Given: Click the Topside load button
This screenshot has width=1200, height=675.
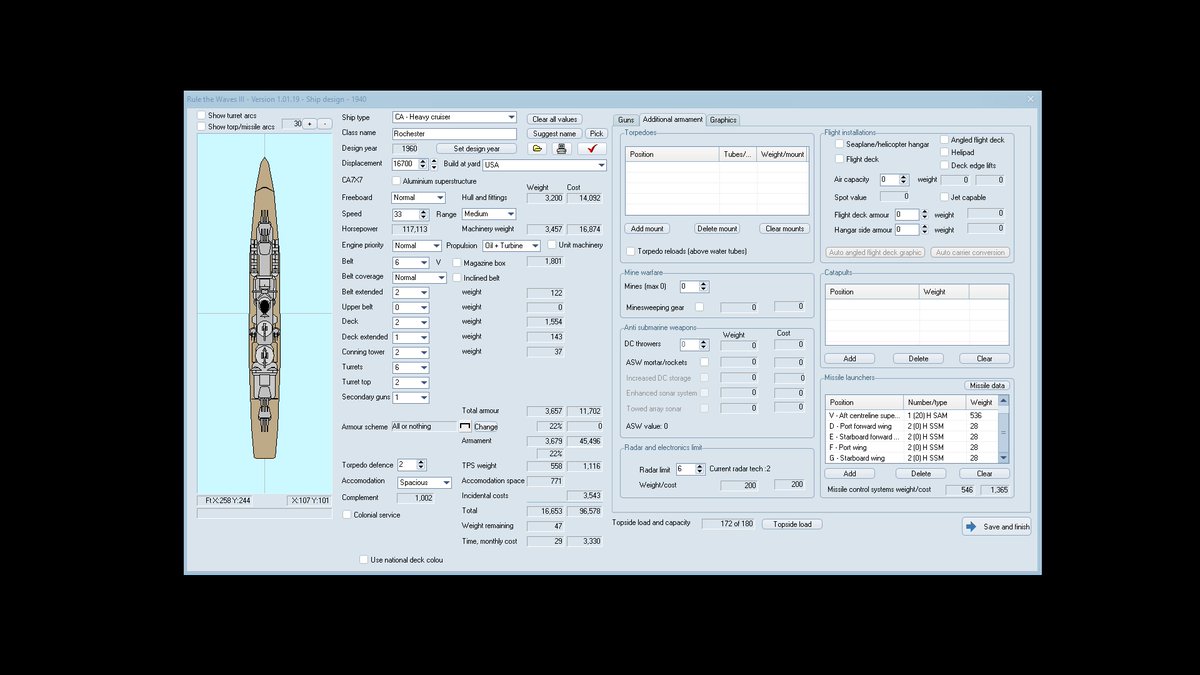Looking at the screenshot, I should (792, 524).
